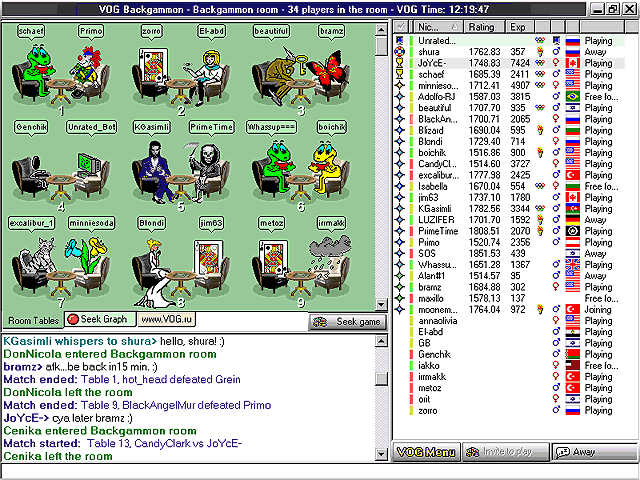Click the male gender symbol beside shura

tap(556, 51)
